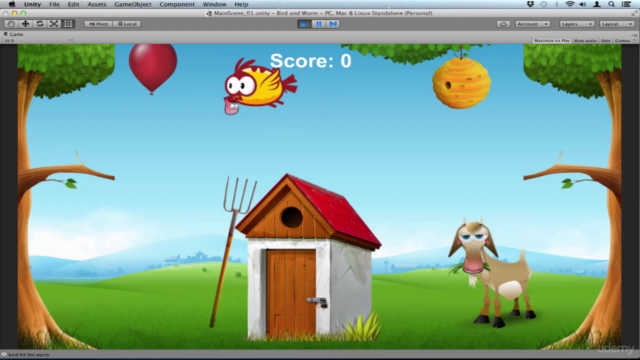Image resolution: width=640 pixels, height=360 pixels.
Task: Open the GameObject menu
Action: (133, 4)
